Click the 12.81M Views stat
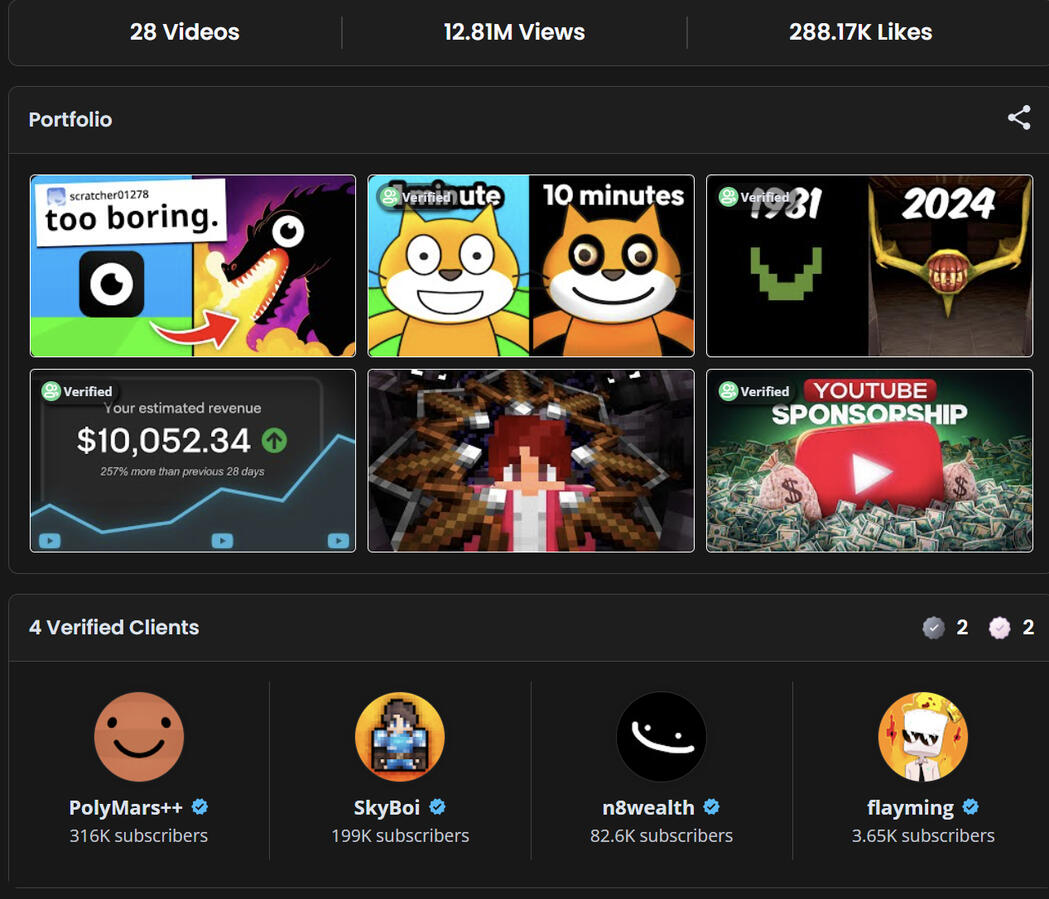Viewport: 1049px width, 899px height. click(x=514, y=32)
